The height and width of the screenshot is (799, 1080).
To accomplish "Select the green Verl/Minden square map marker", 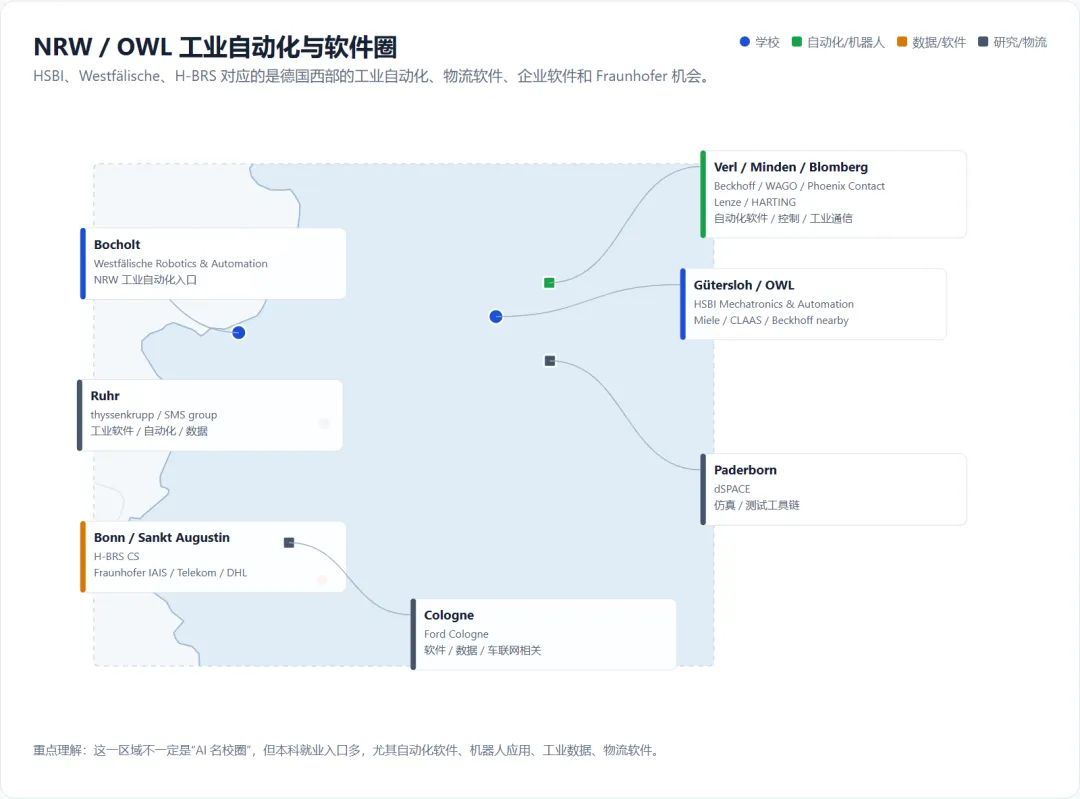I will [x=549, y=283].
